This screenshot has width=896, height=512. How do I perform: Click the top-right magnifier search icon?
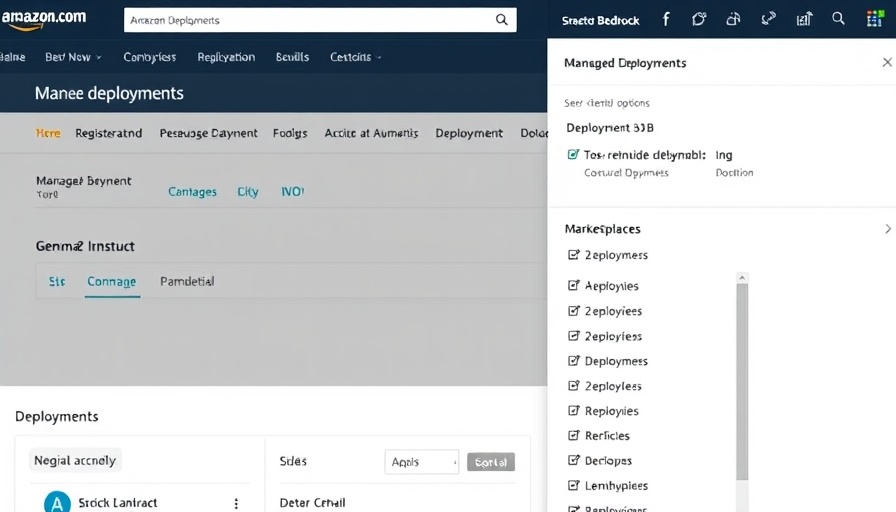tap(838, 19)
